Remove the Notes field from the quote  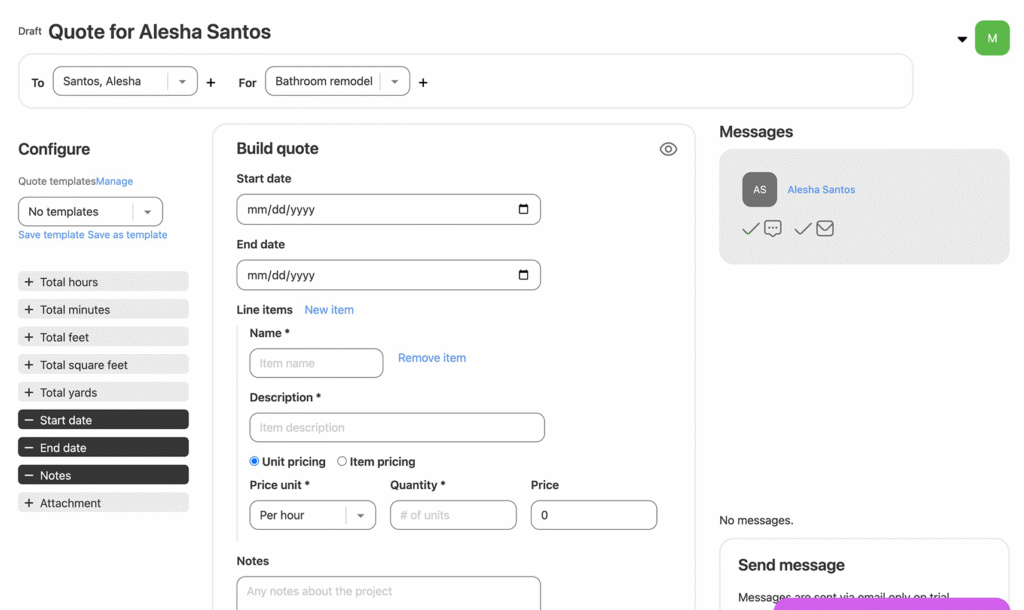(x=103, y=475)
